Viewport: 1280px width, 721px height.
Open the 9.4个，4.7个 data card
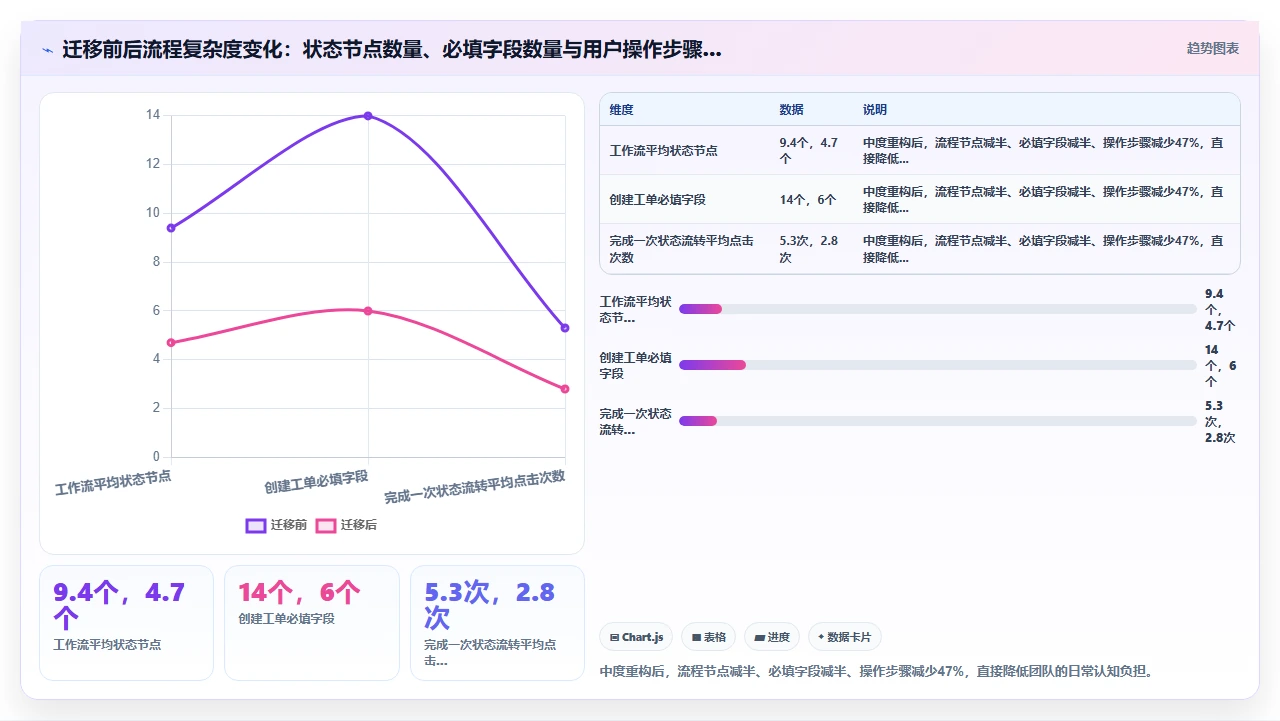[126, 623]
